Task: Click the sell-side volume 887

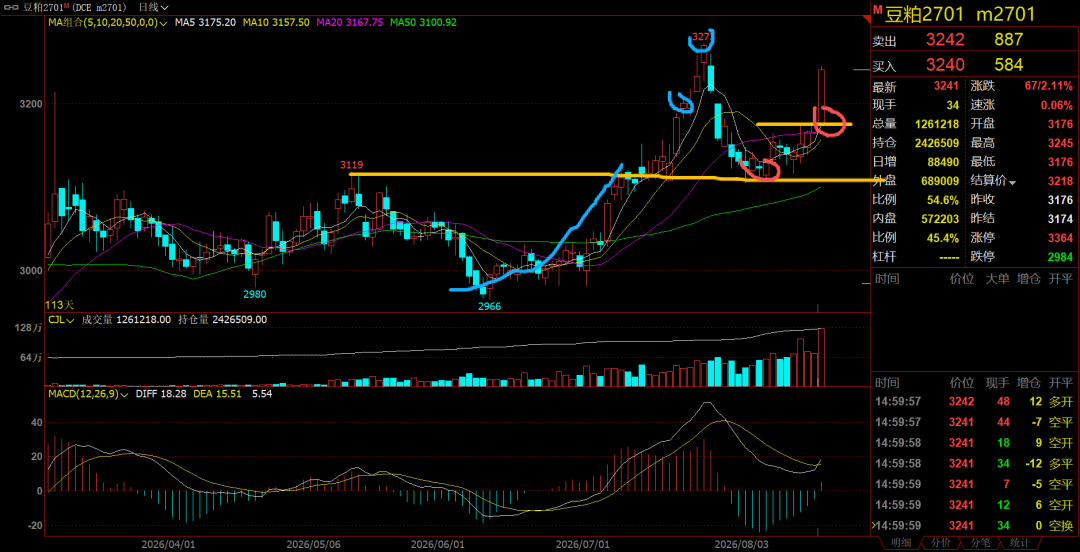Action: pyautogui.click(x=1008, y=40)
